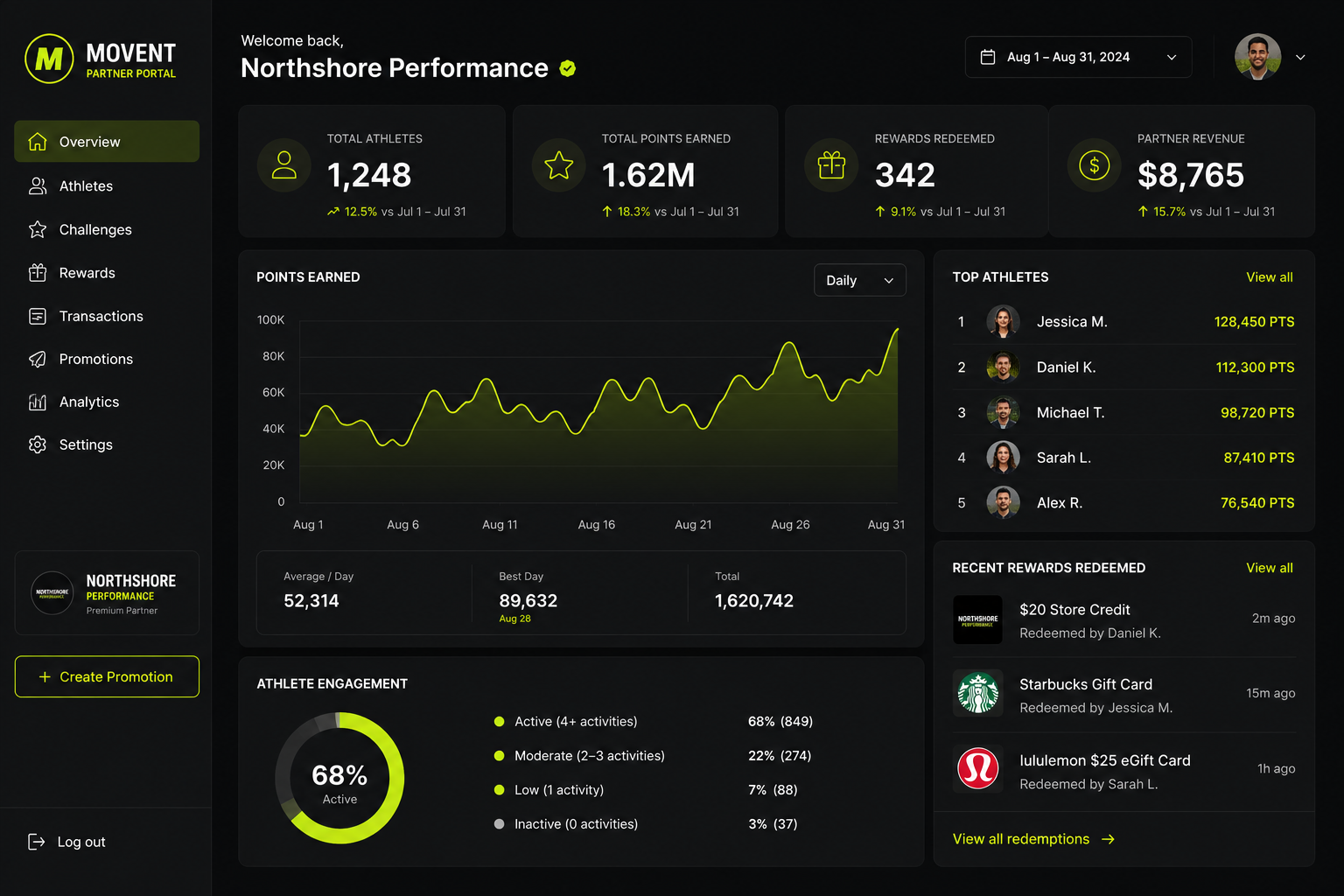Click the Log out door icon
The height and width of the screenshot is (896, 1344).
click(37, 842)
